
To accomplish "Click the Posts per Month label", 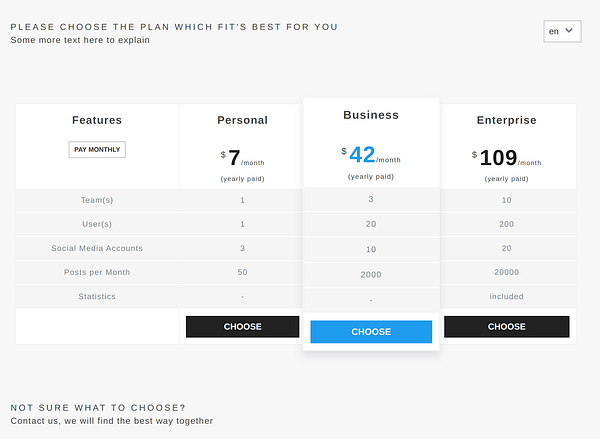I will [x=97, y=272].
